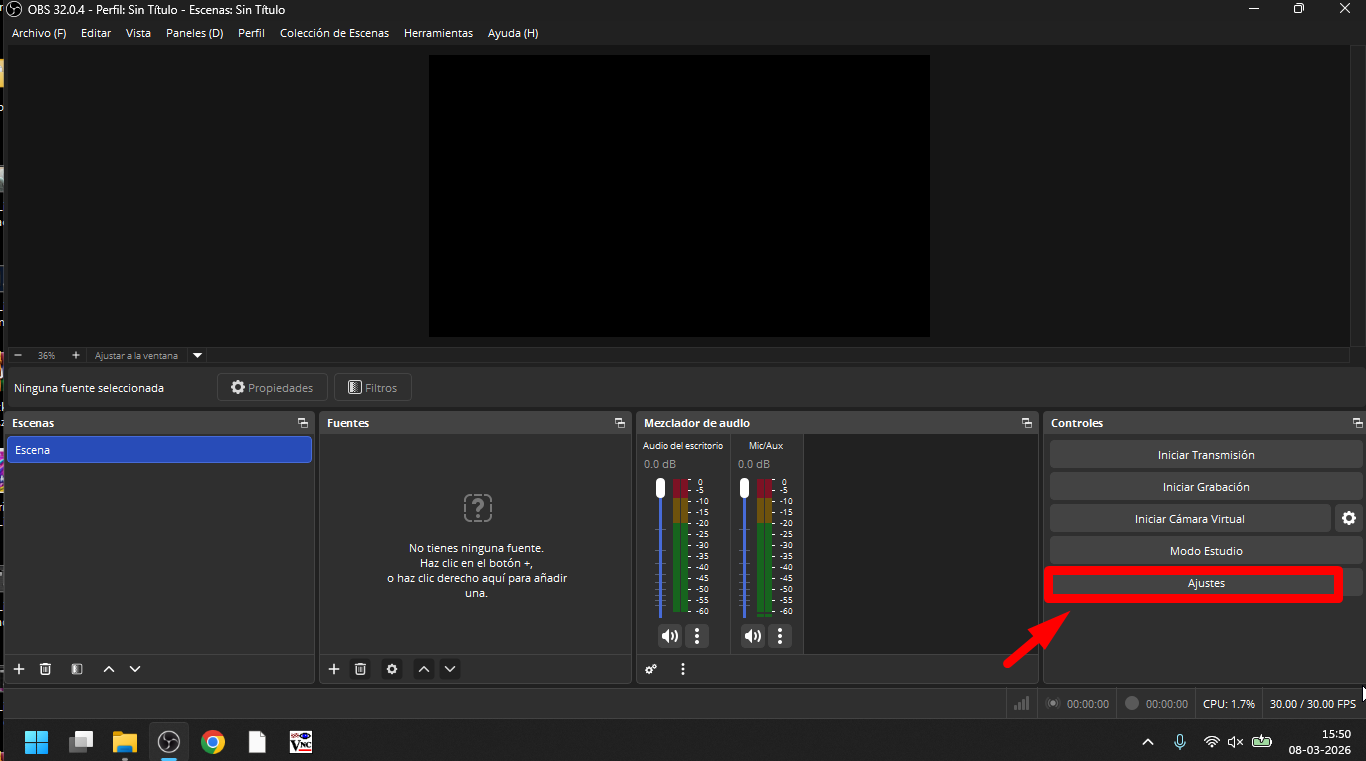The image size is (1366, 761).
Task: Add a new scene with plus icon
Action: (18, 669)
